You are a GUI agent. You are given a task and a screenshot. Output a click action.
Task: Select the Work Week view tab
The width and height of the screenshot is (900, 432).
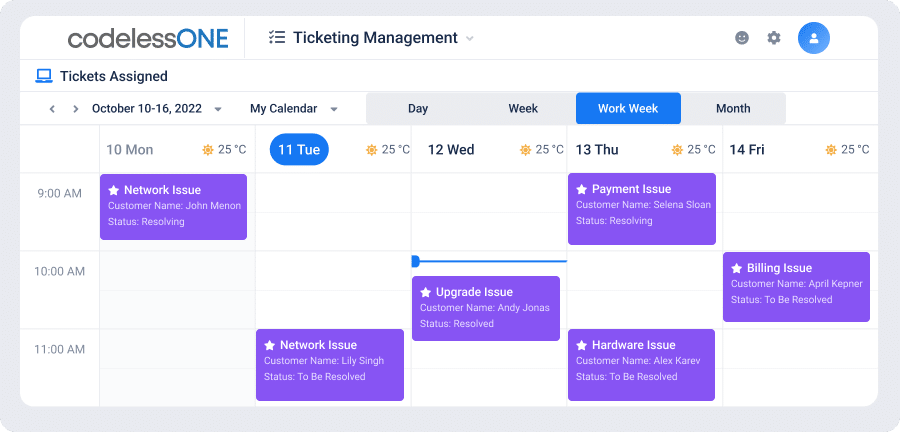click(x=629, y=108)
